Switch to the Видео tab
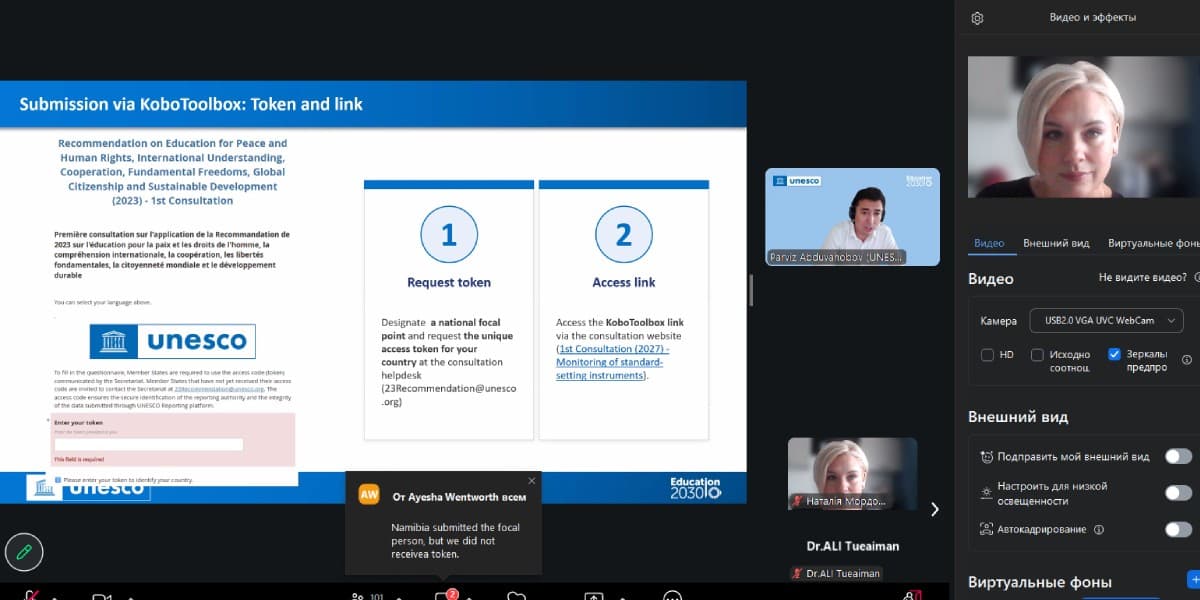1200x600 pixels. coord(988,243)
